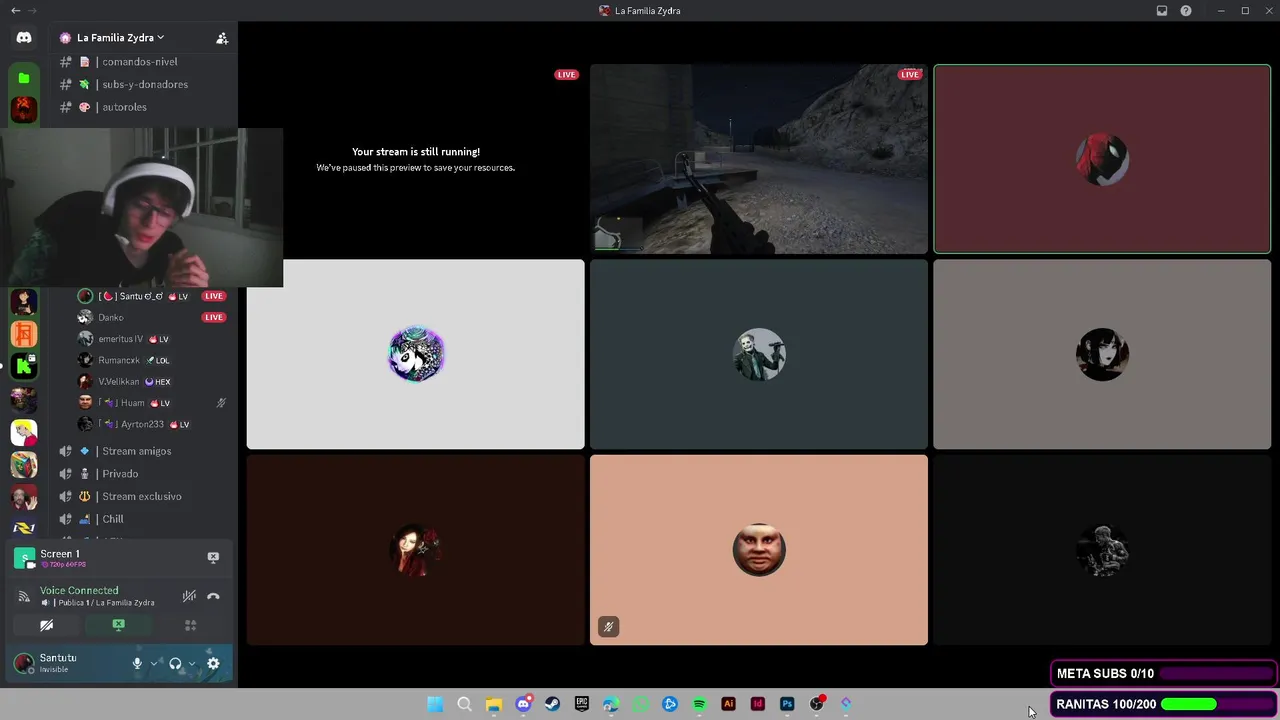
Task: Open the blond cartoon character server icon
Action: point(24,432)
